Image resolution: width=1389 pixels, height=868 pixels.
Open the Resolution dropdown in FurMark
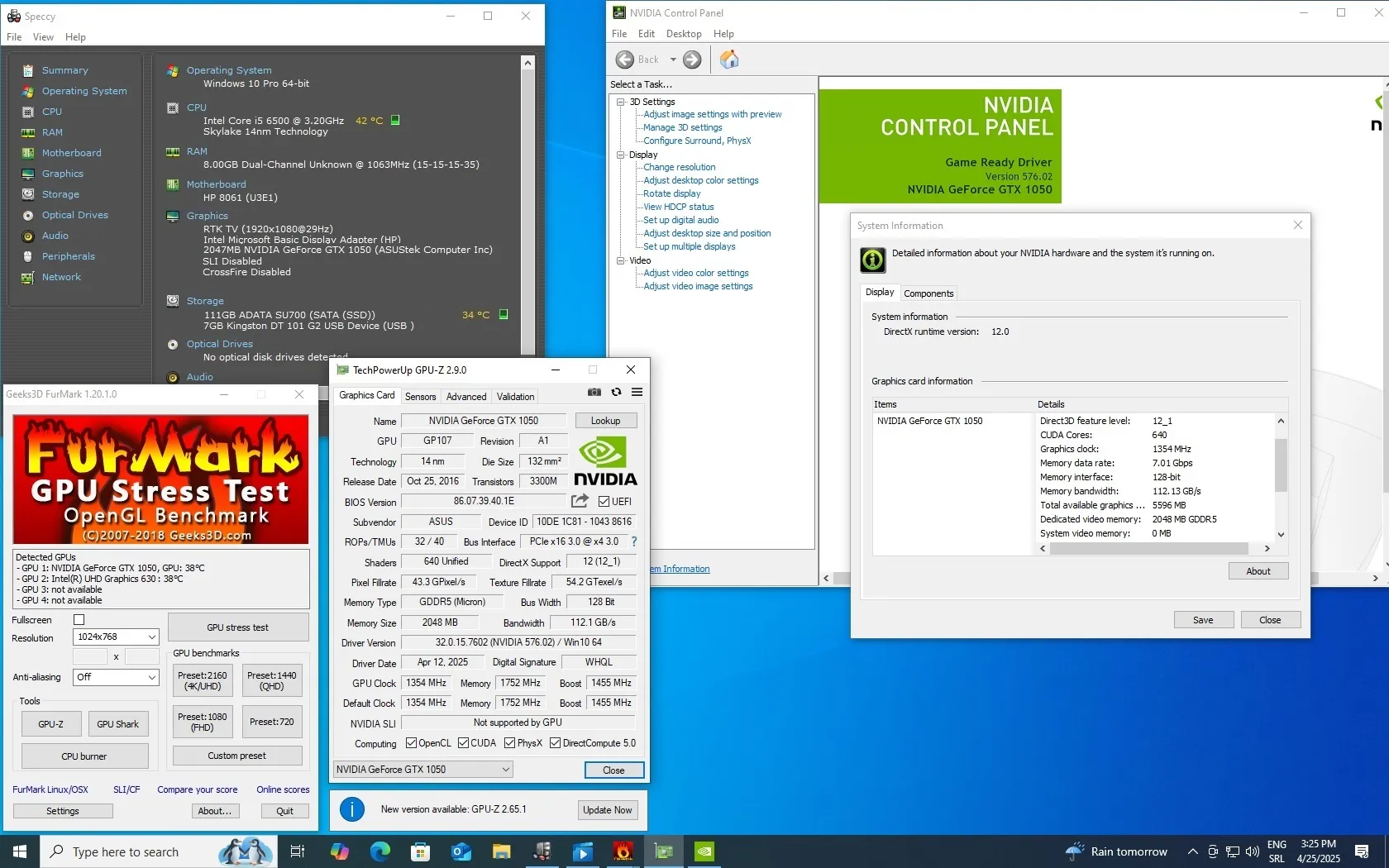(x=116, y=637)
